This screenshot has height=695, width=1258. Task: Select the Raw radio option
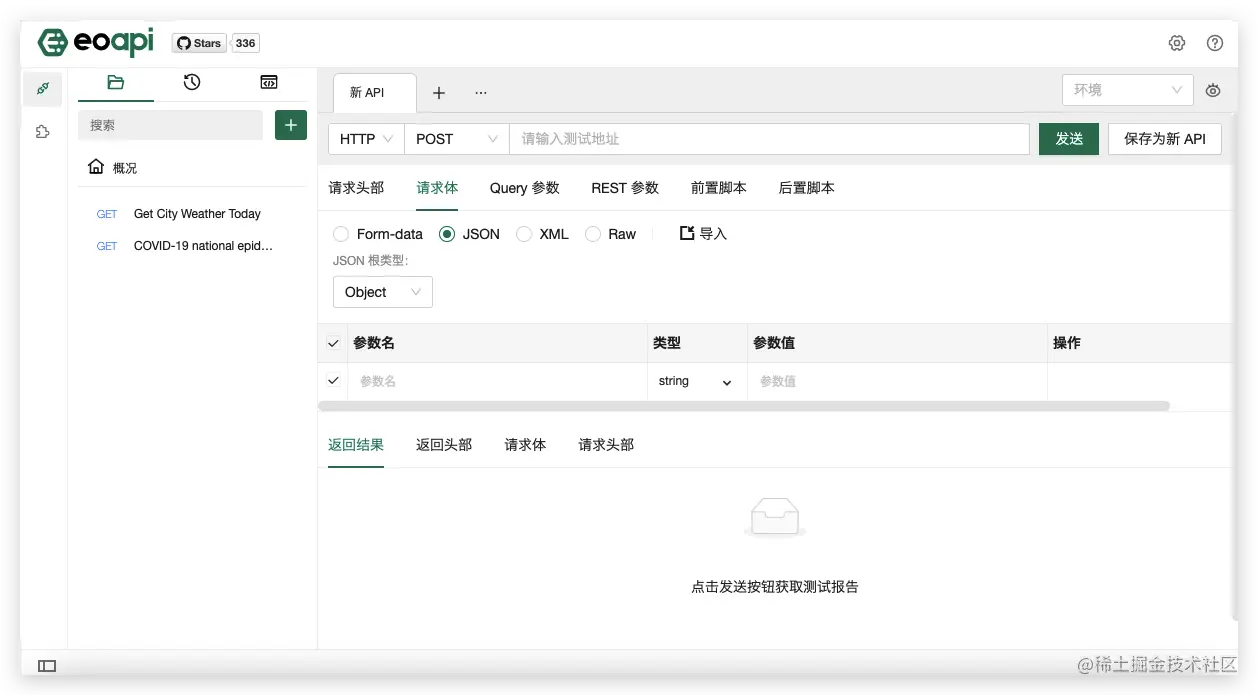[592, 234]
